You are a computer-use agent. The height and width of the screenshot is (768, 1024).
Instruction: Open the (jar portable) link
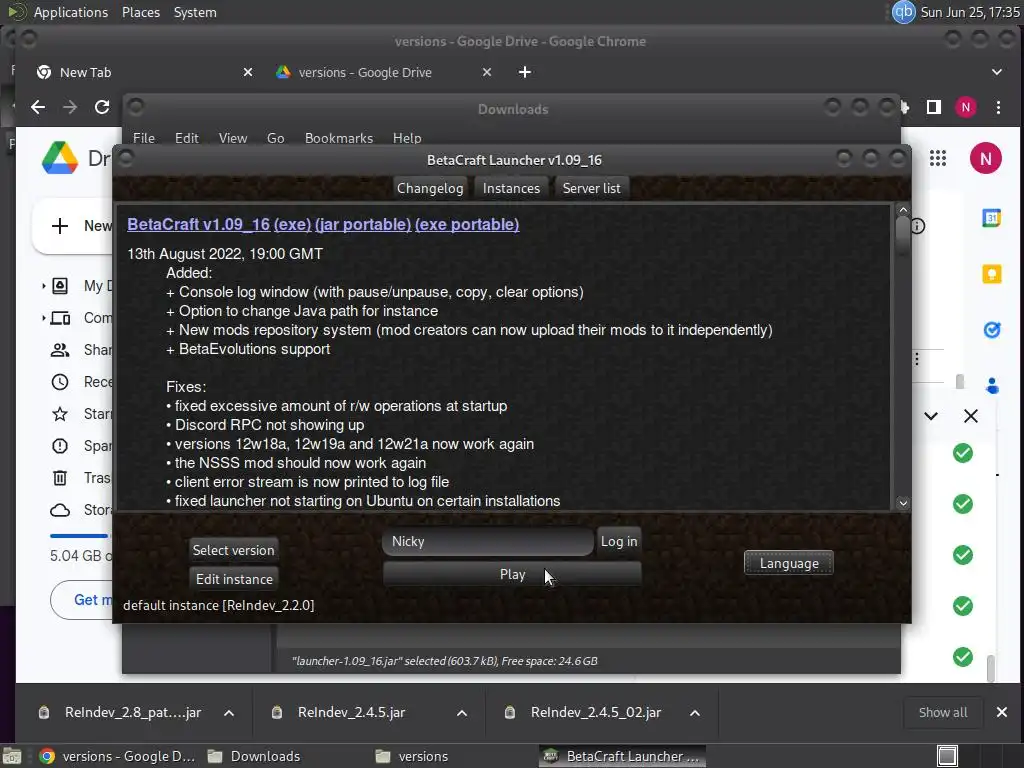(x=363, y=225)
